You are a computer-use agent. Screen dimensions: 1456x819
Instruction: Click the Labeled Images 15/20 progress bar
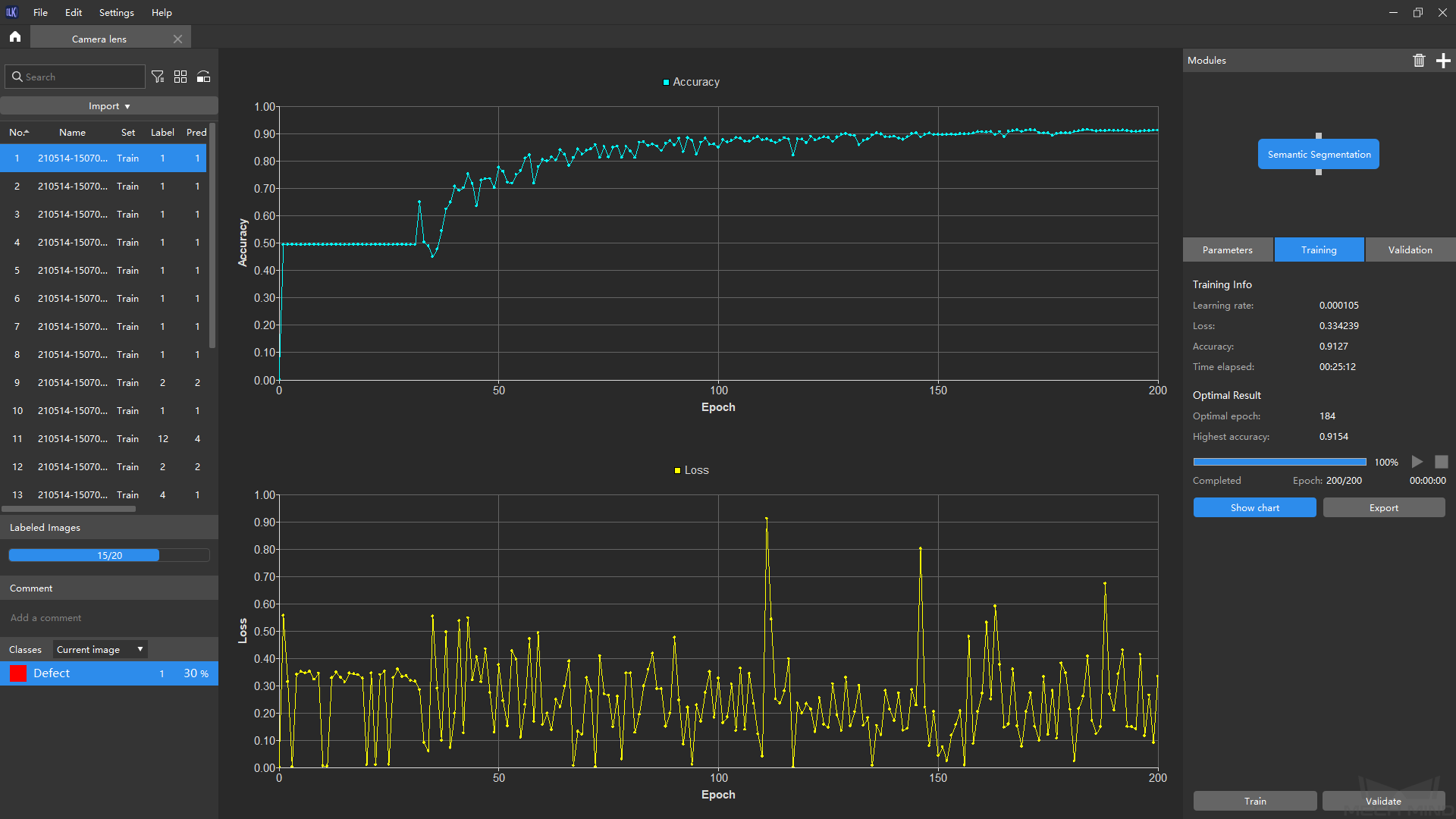109,555
